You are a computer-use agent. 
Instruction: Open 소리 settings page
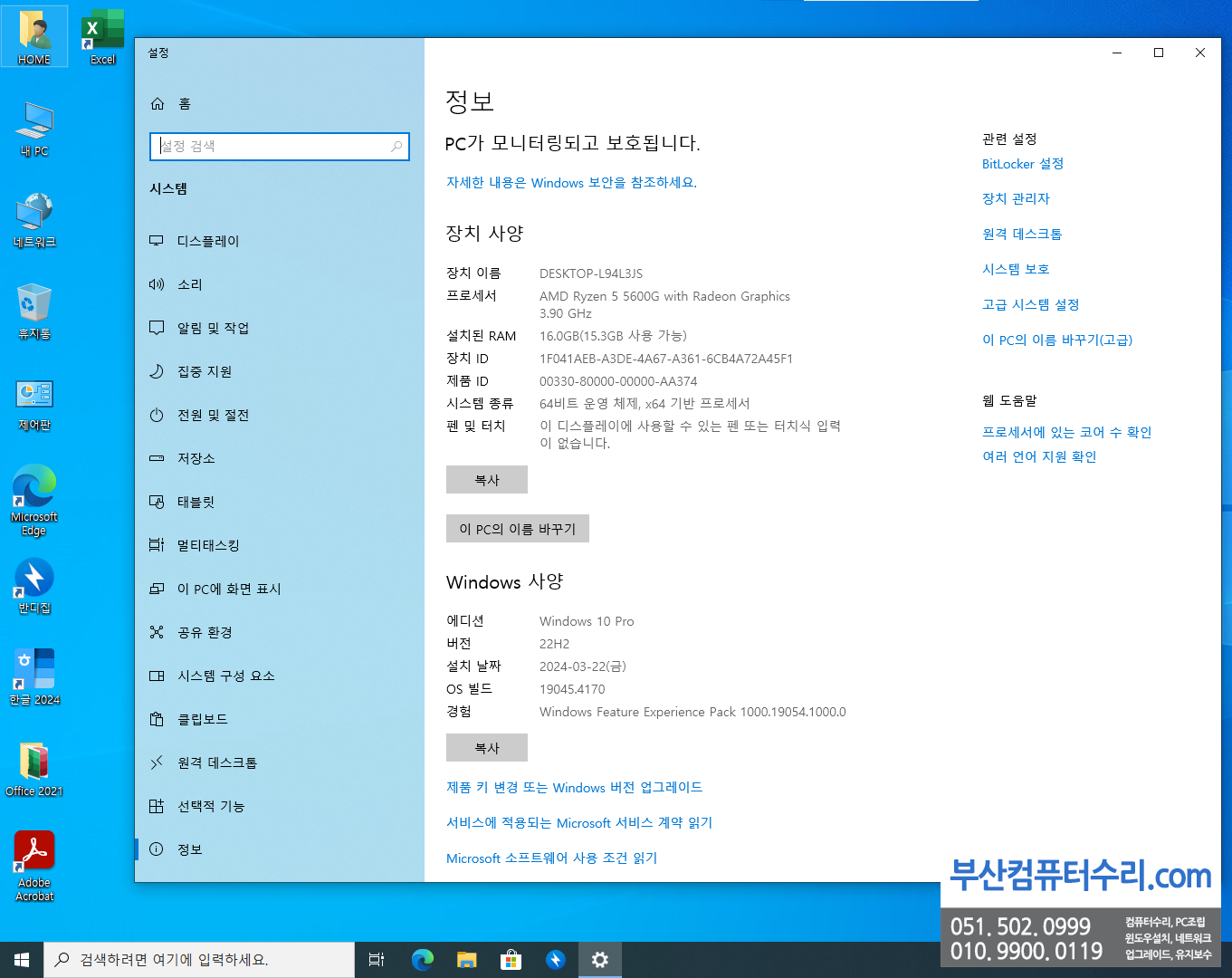pyautogui.click(x=280, y=284)
